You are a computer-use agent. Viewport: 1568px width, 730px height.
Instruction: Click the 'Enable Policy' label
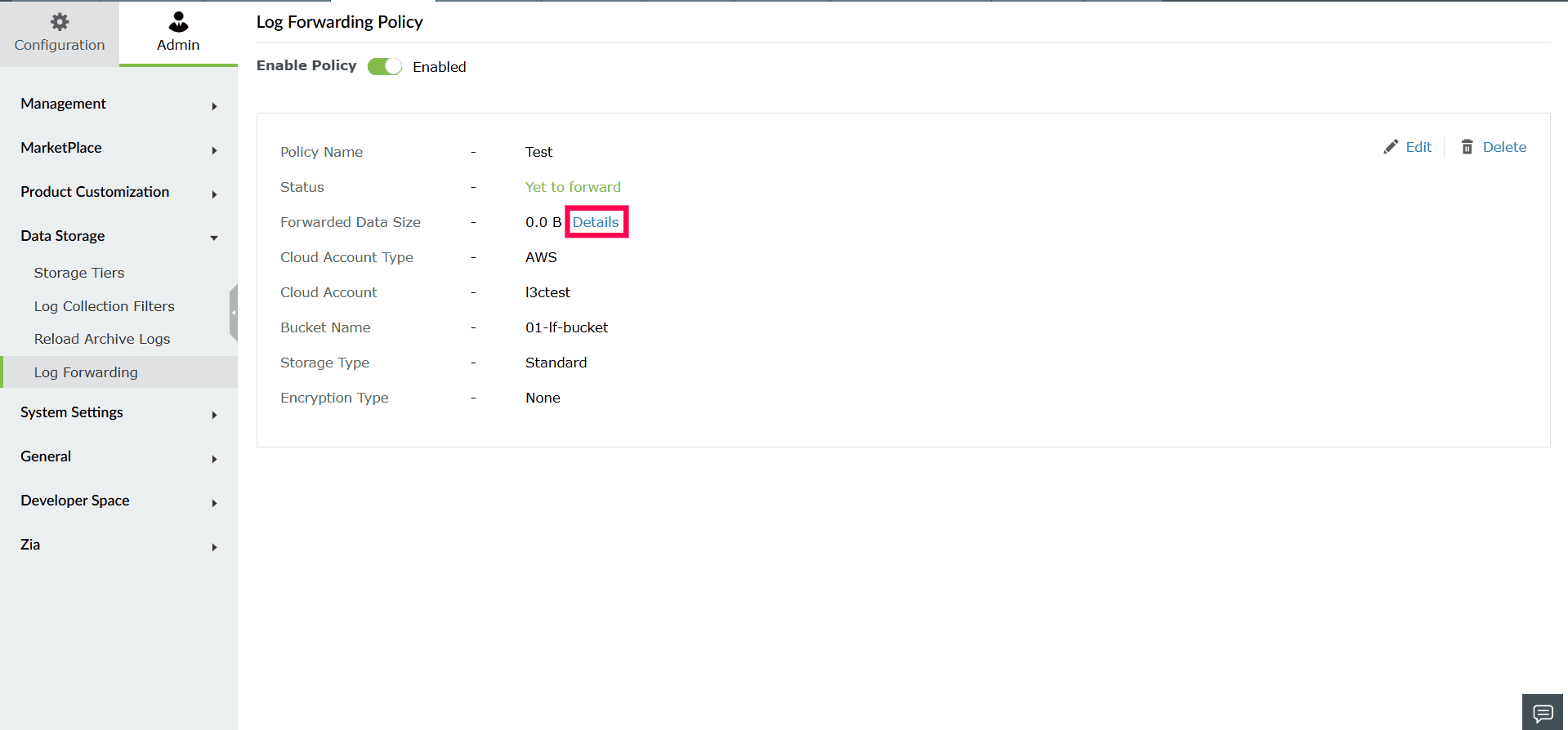coord(306,65)
